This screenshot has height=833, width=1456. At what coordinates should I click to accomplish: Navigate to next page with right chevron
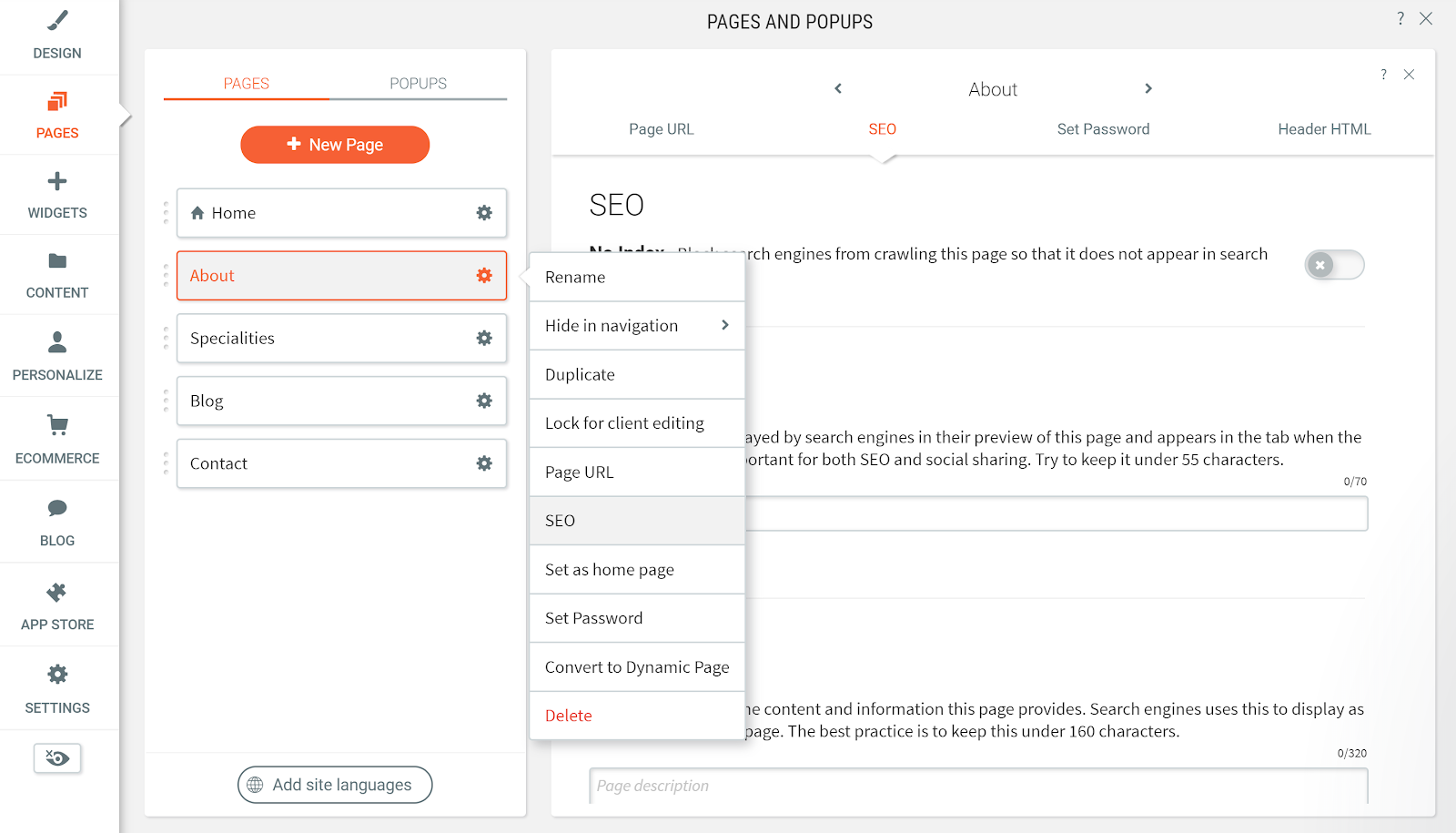click(1148, 88)
